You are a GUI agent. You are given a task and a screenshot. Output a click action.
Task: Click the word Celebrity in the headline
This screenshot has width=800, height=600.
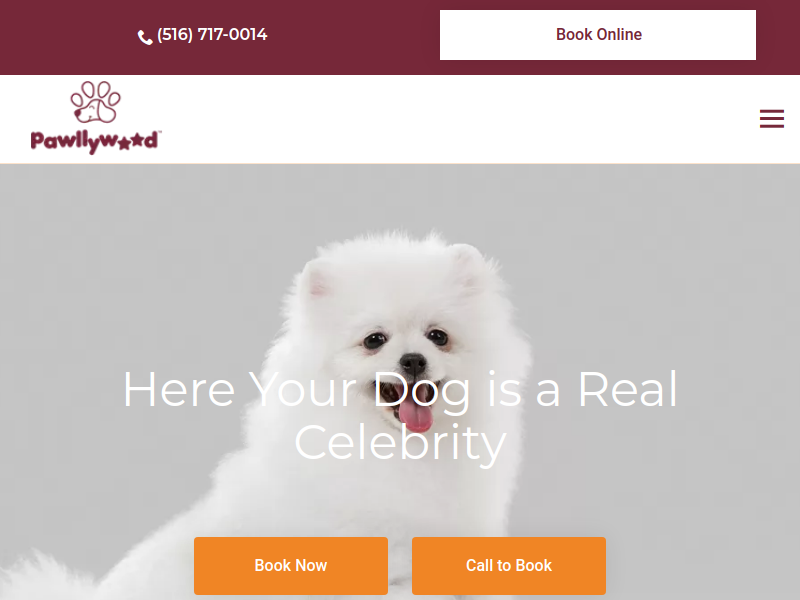[x=400, y=443]
